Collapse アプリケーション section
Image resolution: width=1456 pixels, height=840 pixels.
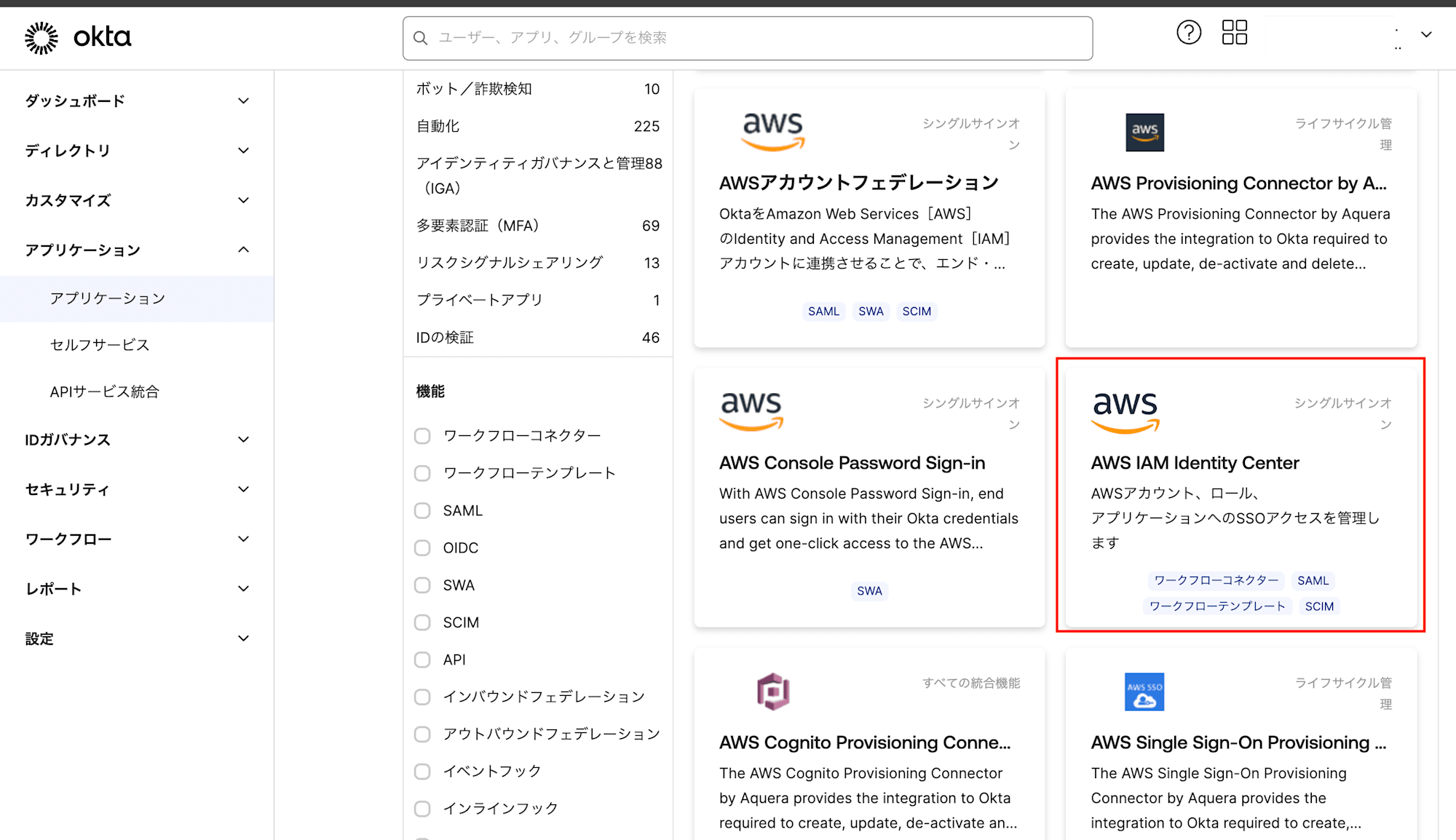click(x=137, y=250)
